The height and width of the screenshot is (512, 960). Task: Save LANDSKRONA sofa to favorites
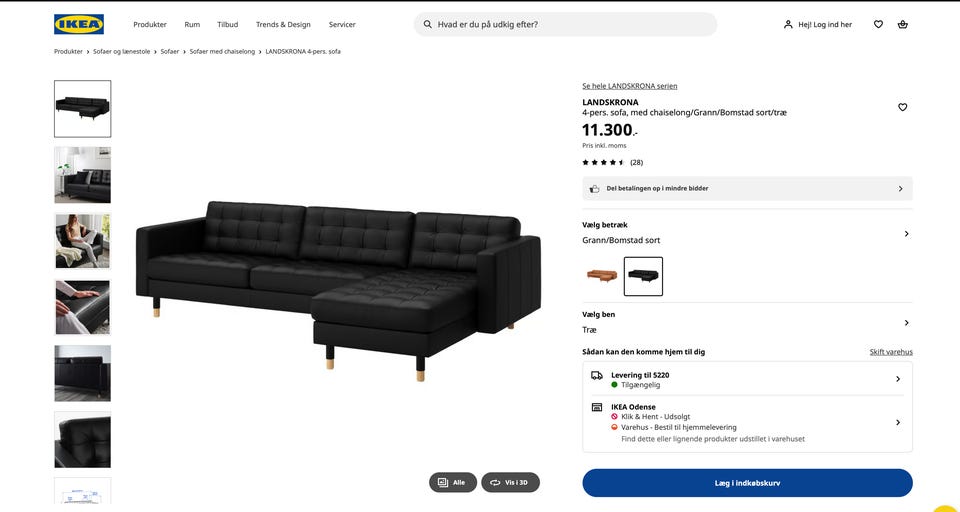(902, 107)
